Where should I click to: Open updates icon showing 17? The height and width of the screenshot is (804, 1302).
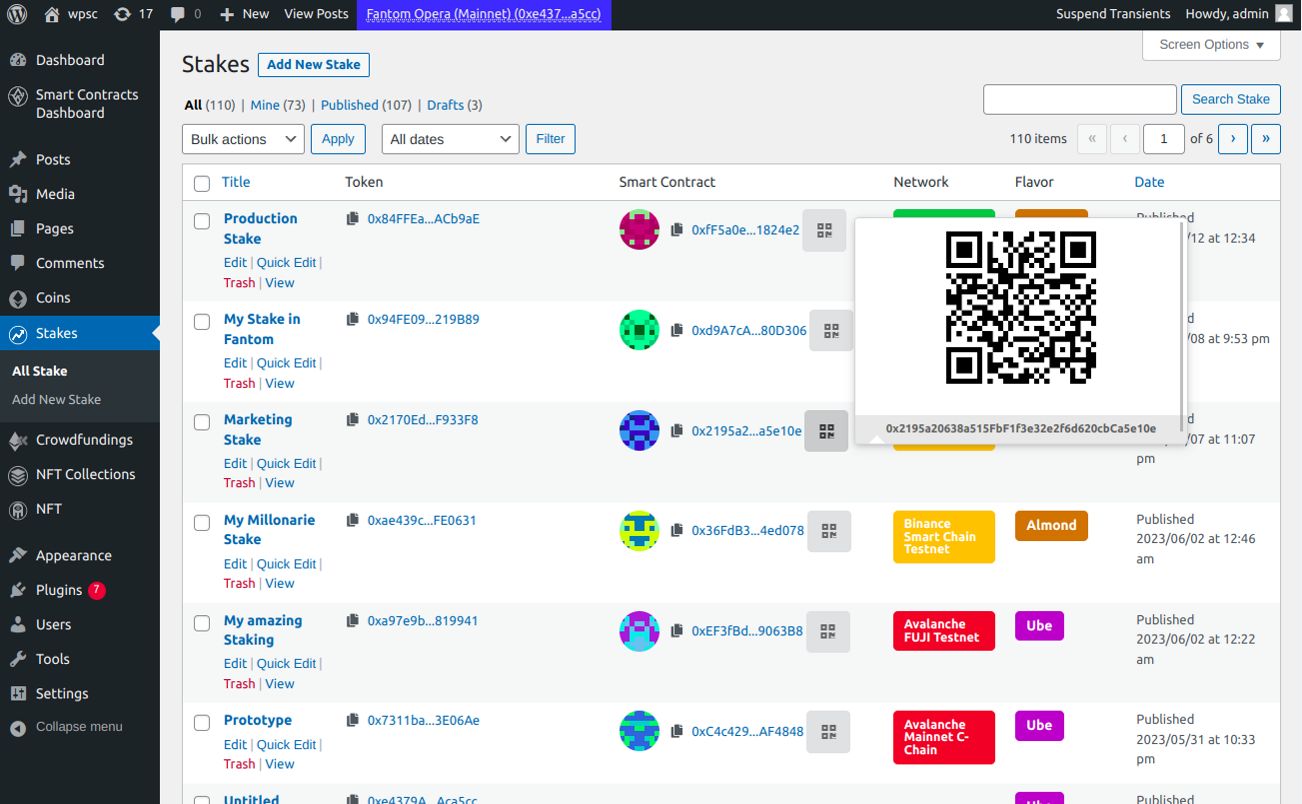133,14
